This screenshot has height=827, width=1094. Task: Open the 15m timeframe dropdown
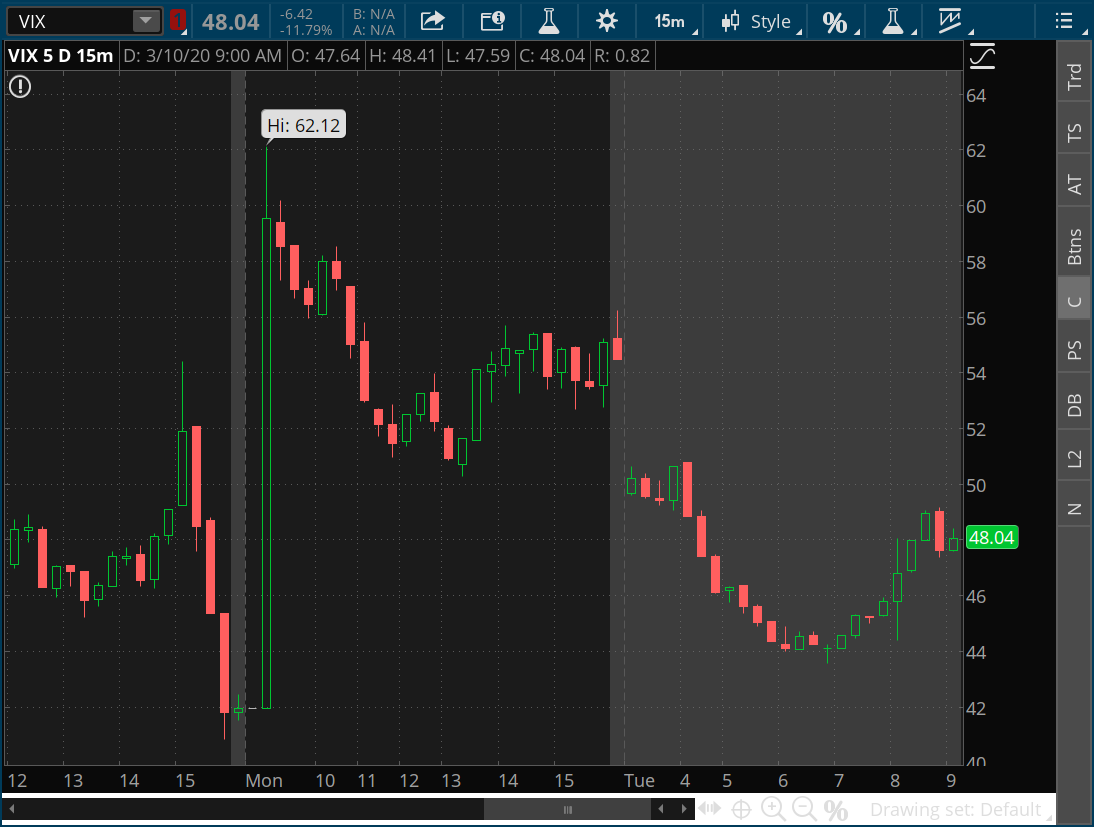pyautogui.click(x=674, y=21)
